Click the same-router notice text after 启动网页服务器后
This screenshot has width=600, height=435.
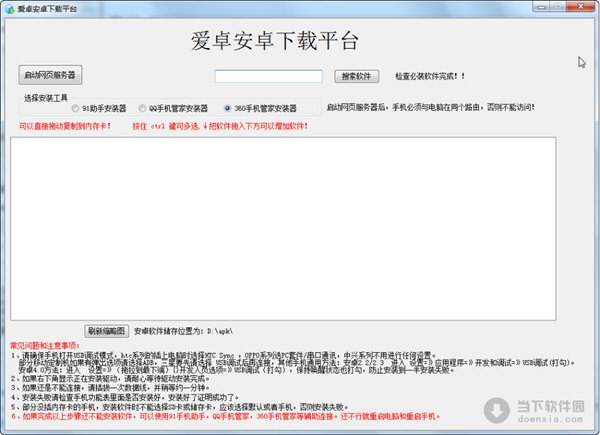point(430,108)
